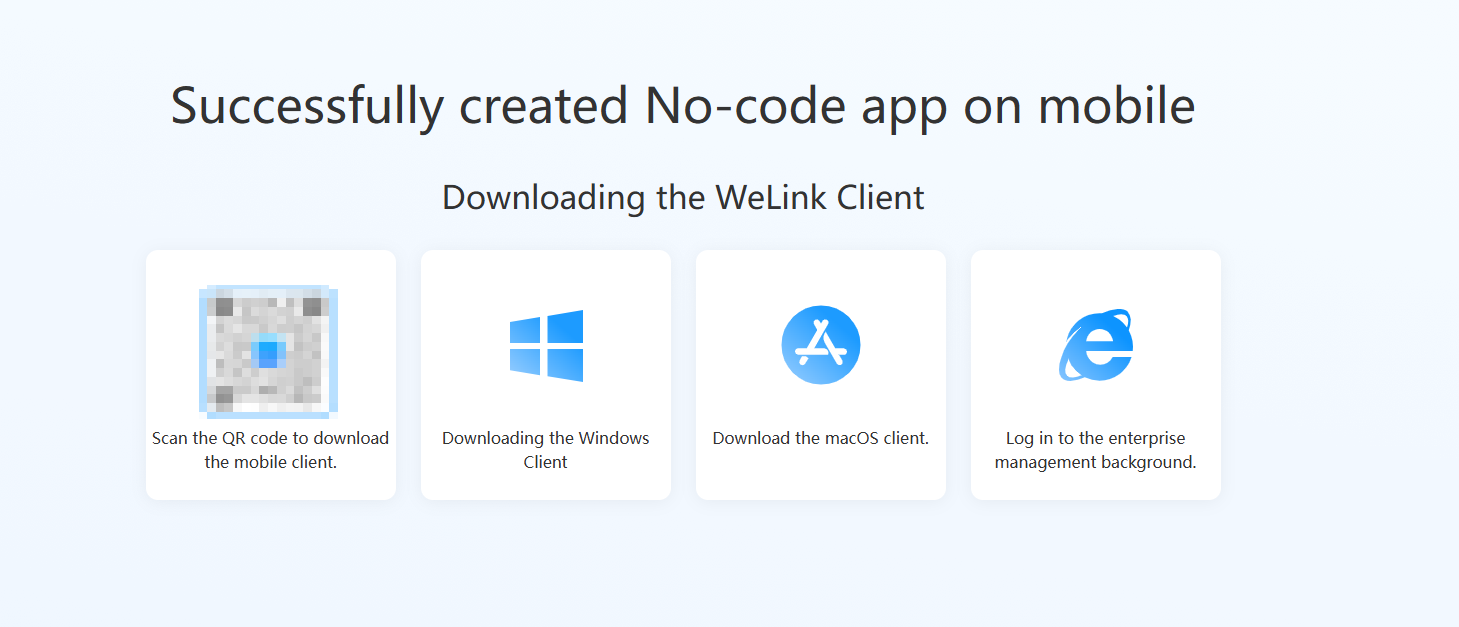Click 'Scan the QR code to download' caption
This screenshot has height=627, width=1459.
pos(270,438)
